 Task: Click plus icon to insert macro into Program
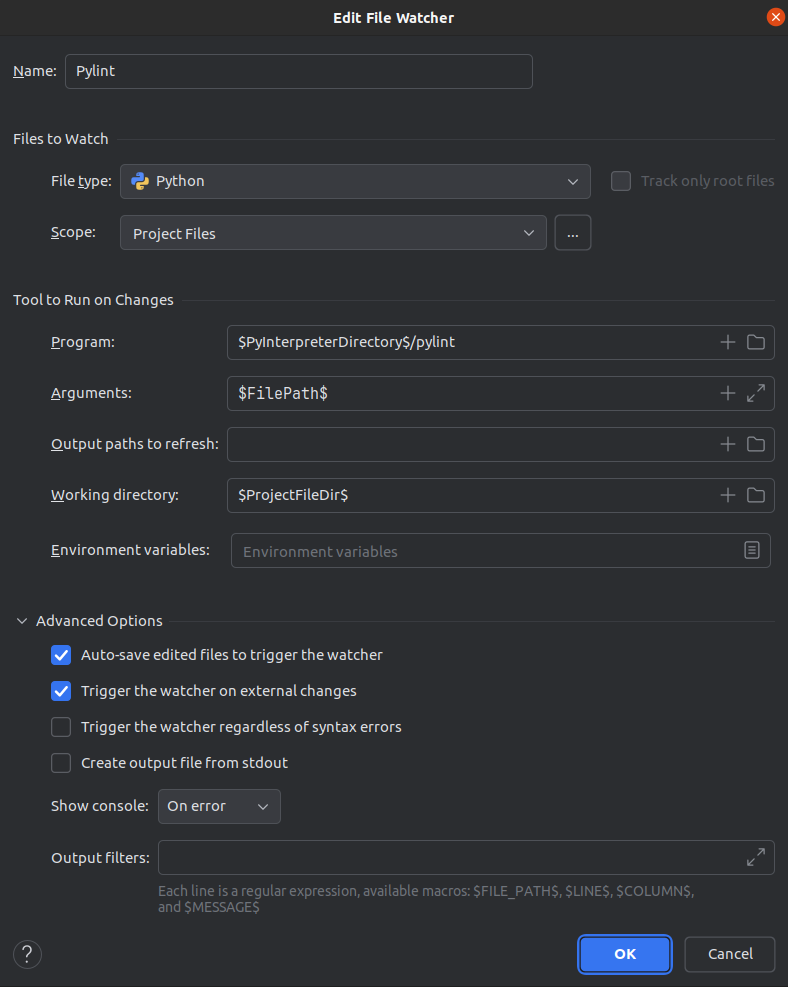(x=727, y=342)
